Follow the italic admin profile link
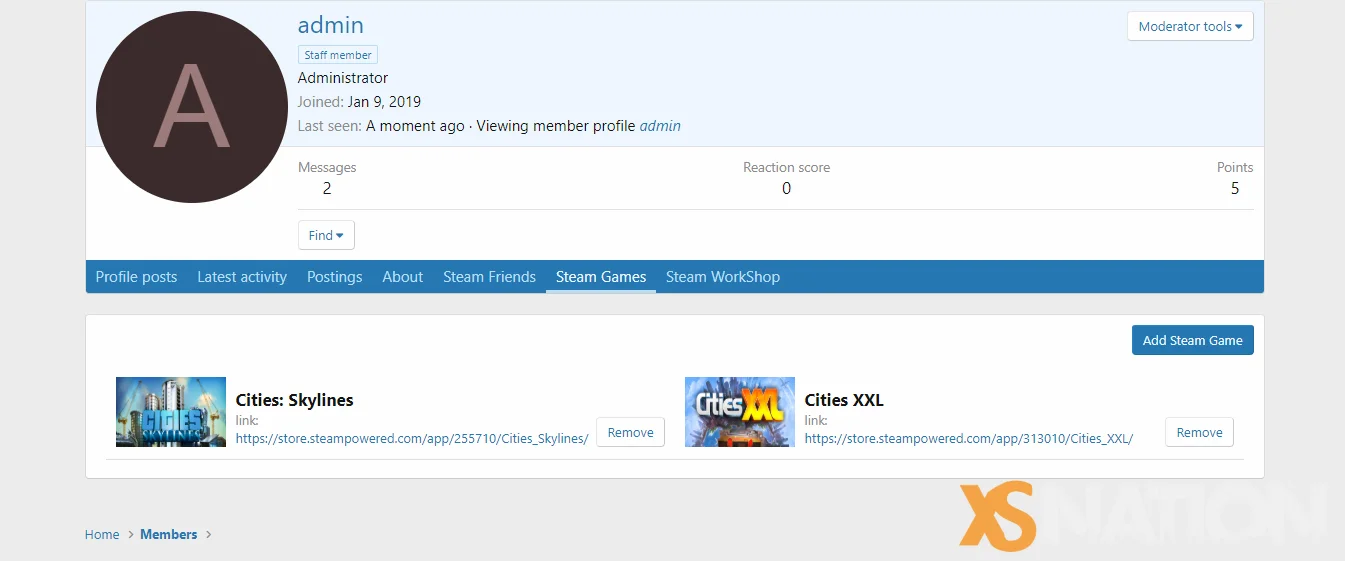This screenshot has height=561, width=1345. point(660,126)
